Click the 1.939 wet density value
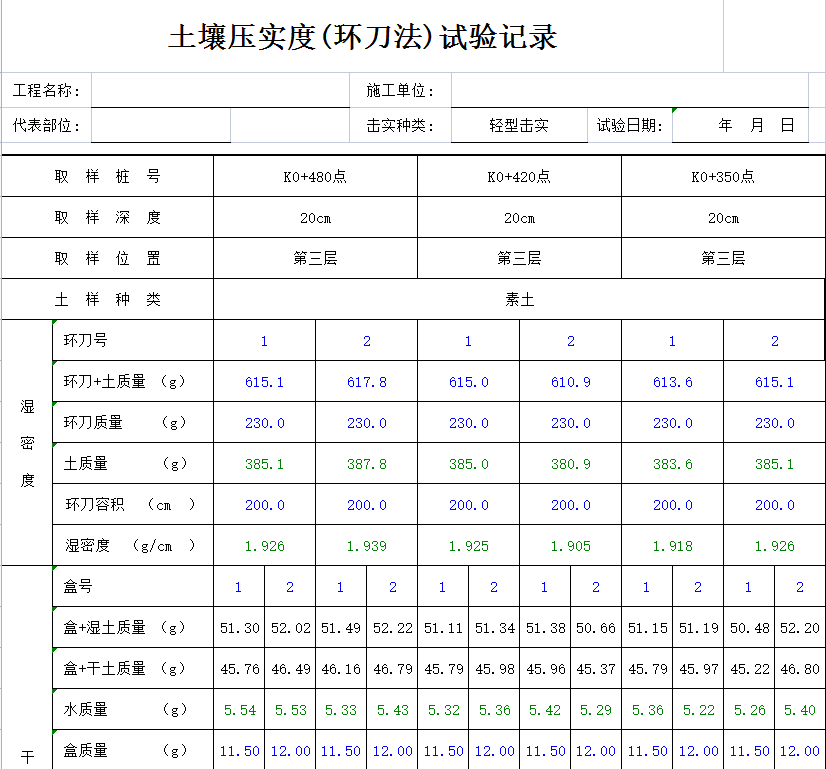Viewport: 826px width, 769px height. [366, 546]
